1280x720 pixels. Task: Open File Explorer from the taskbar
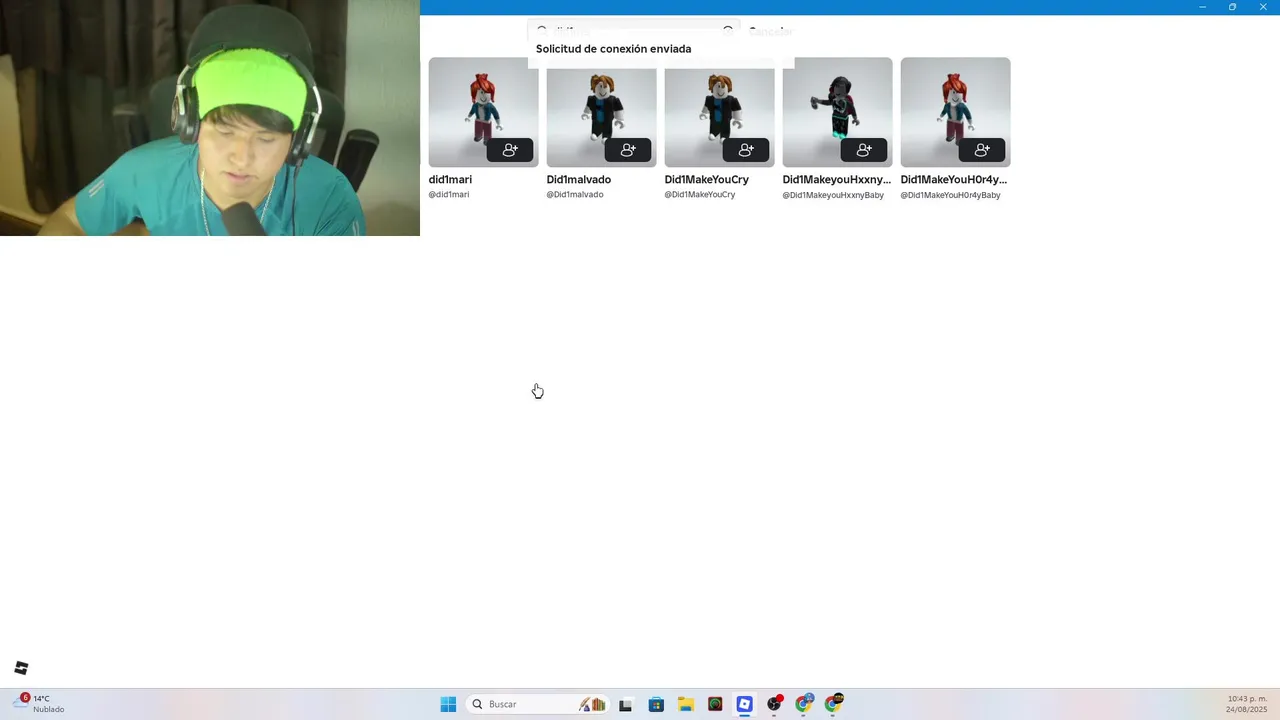tap(686, 704)
